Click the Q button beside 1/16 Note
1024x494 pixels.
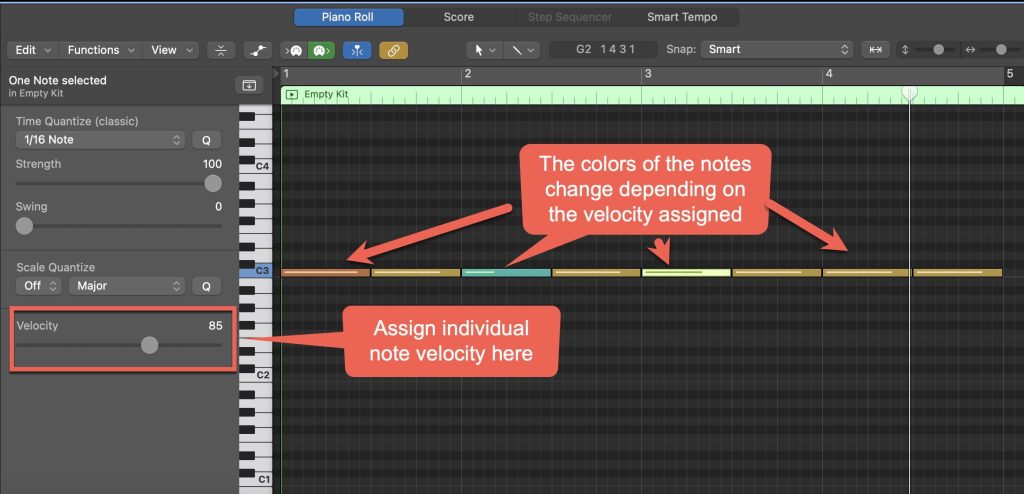(206, 140)
